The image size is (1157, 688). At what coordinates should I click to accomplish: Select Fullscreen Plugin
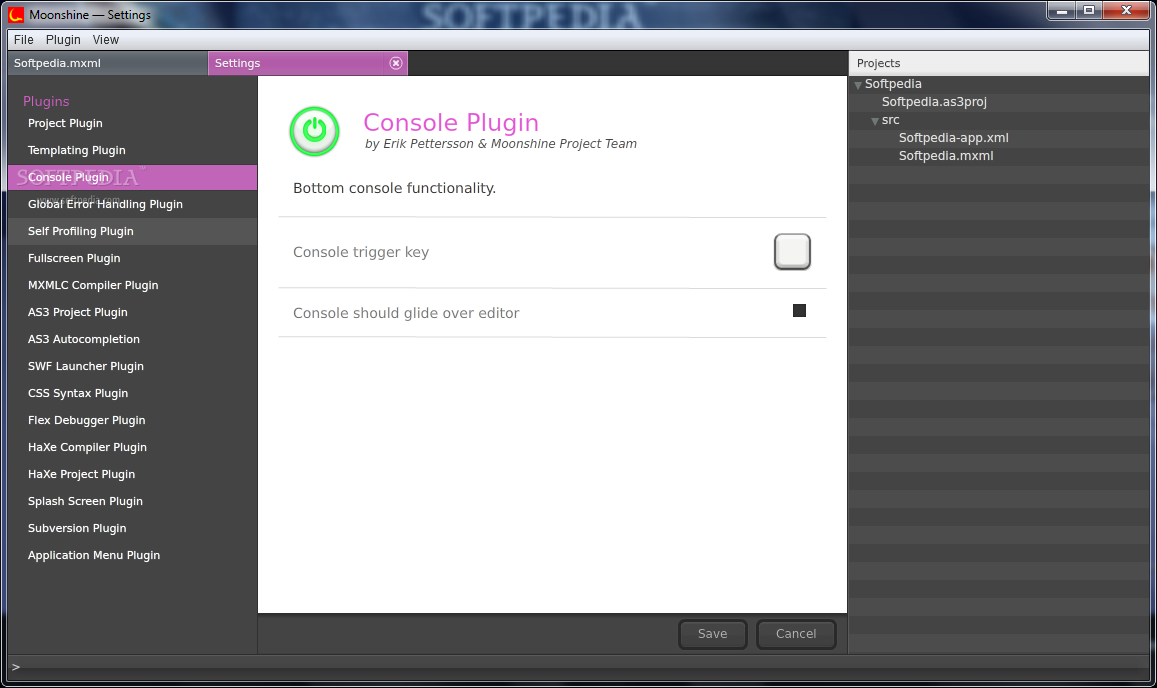pos(133,258)
